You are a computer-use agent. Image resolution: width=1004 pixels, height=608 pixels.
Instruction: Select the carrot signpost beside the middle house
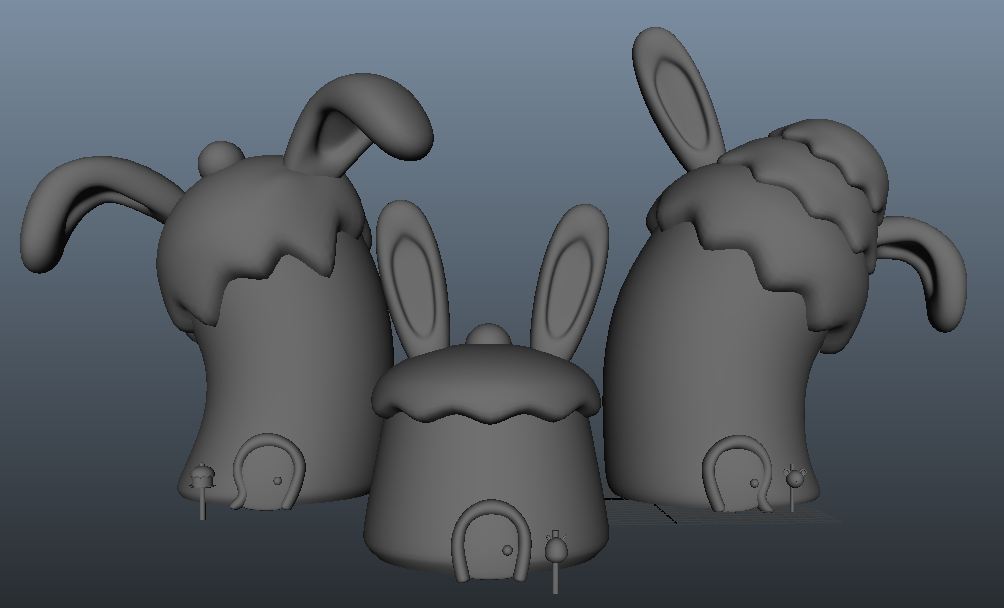pyautogui.click(x=556, y=561)
